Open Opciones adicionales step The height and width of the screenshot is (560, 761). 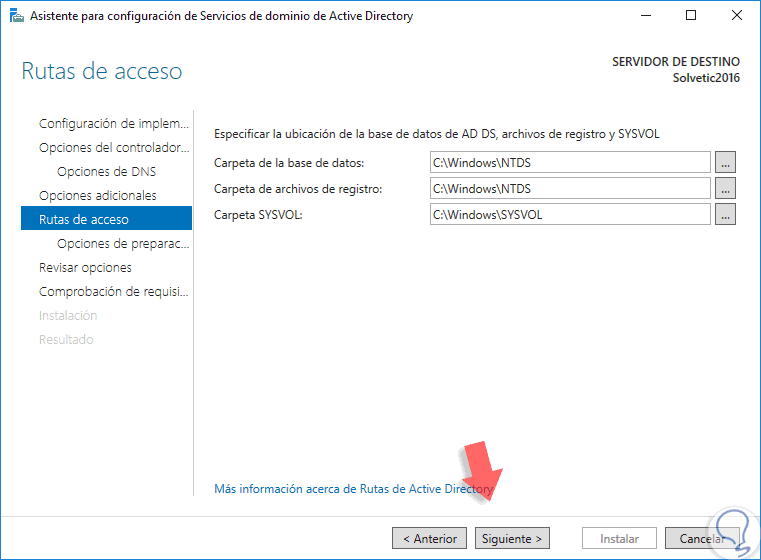pos(98,196)
